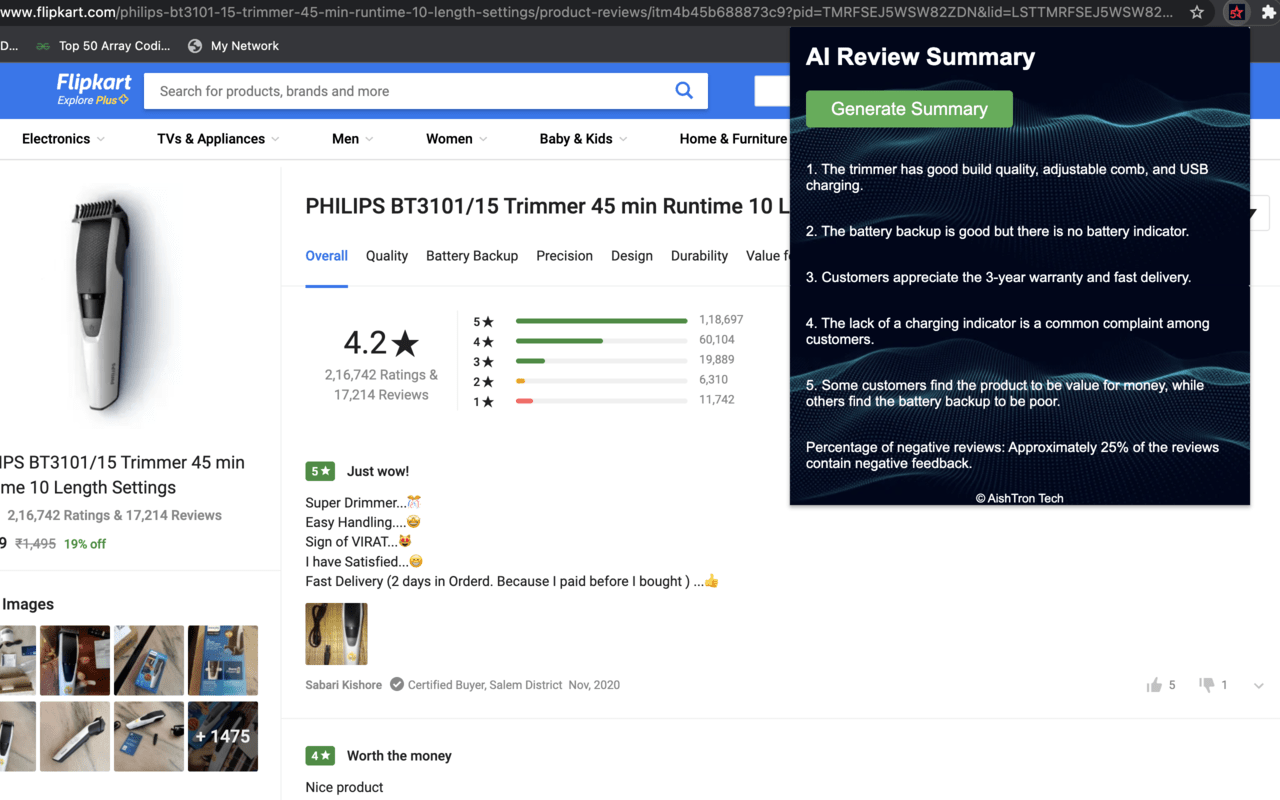The image size is (1280, 800).
Task: Click the 4 star rating bar
Action: click(x=601, y=341)
